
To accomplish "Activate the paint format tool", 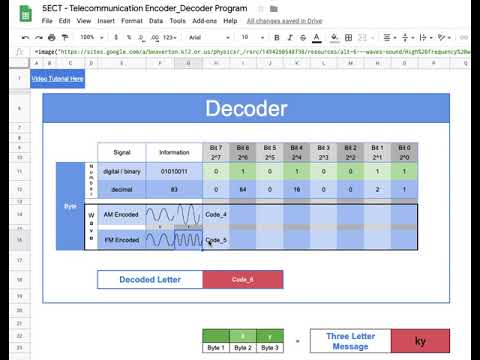I will [65, 37].
